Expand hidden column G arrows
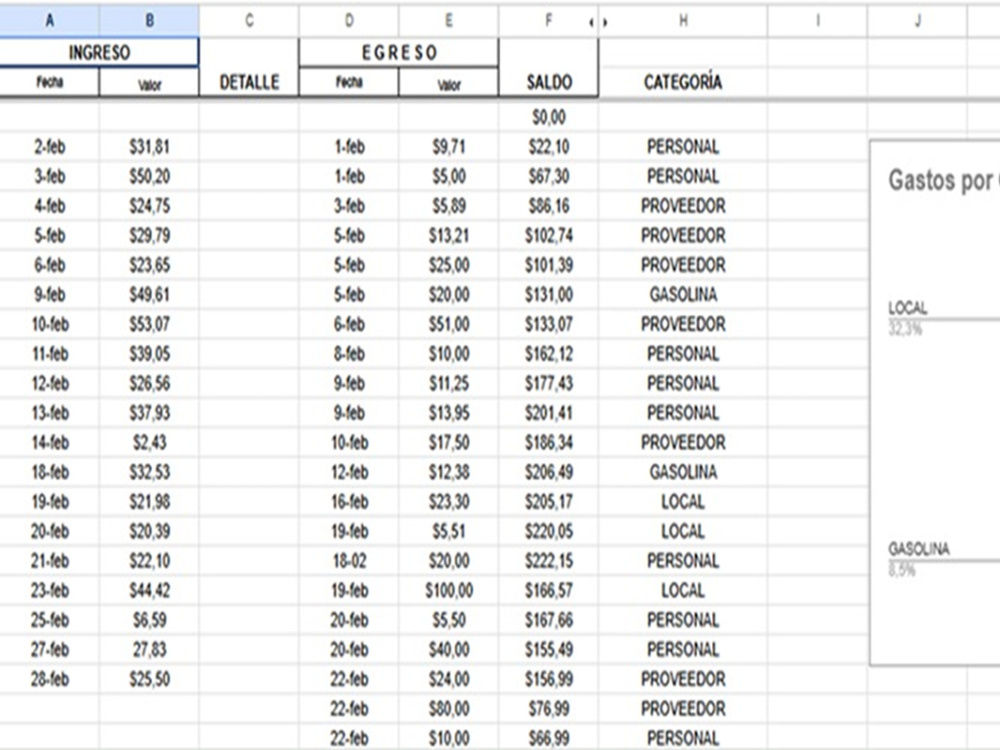 598,22
